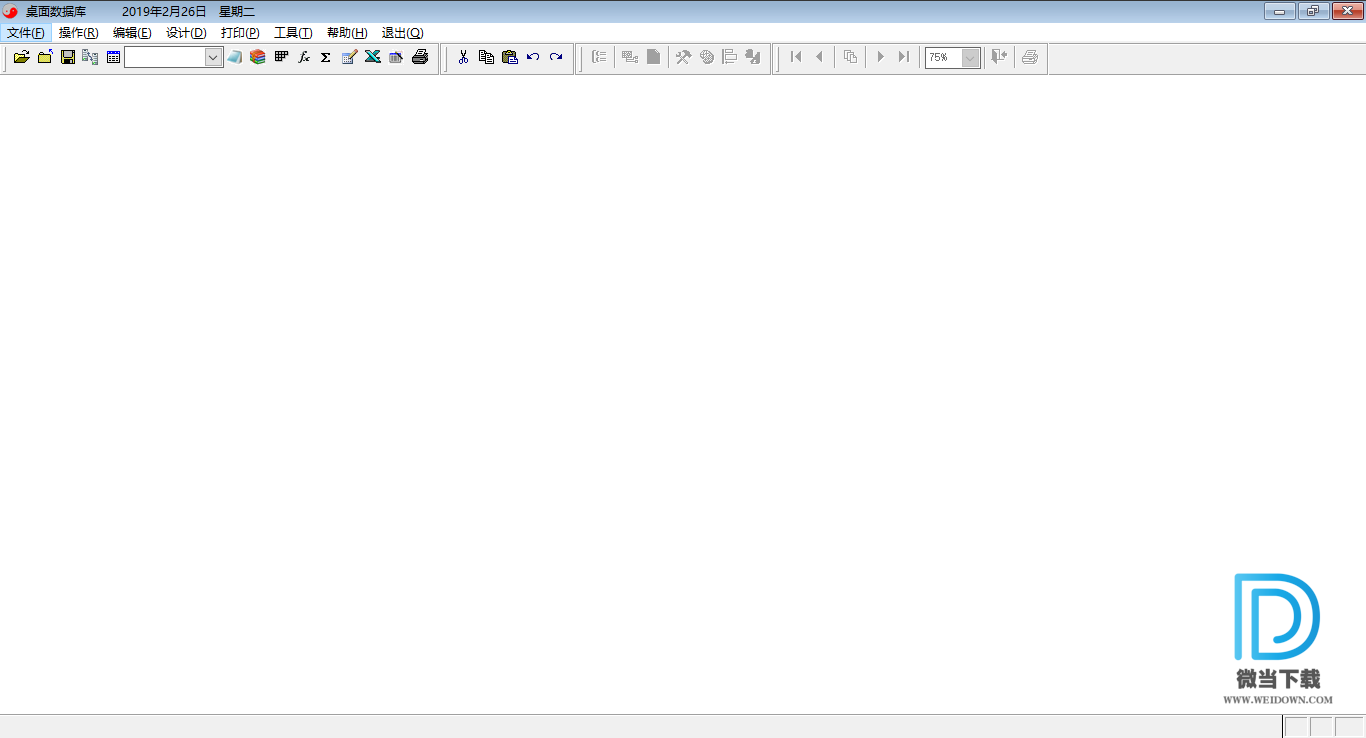Click the icon between the Excel and printer icons
The height and width of the screenshot is (738, 1366).
click(396, 57)
